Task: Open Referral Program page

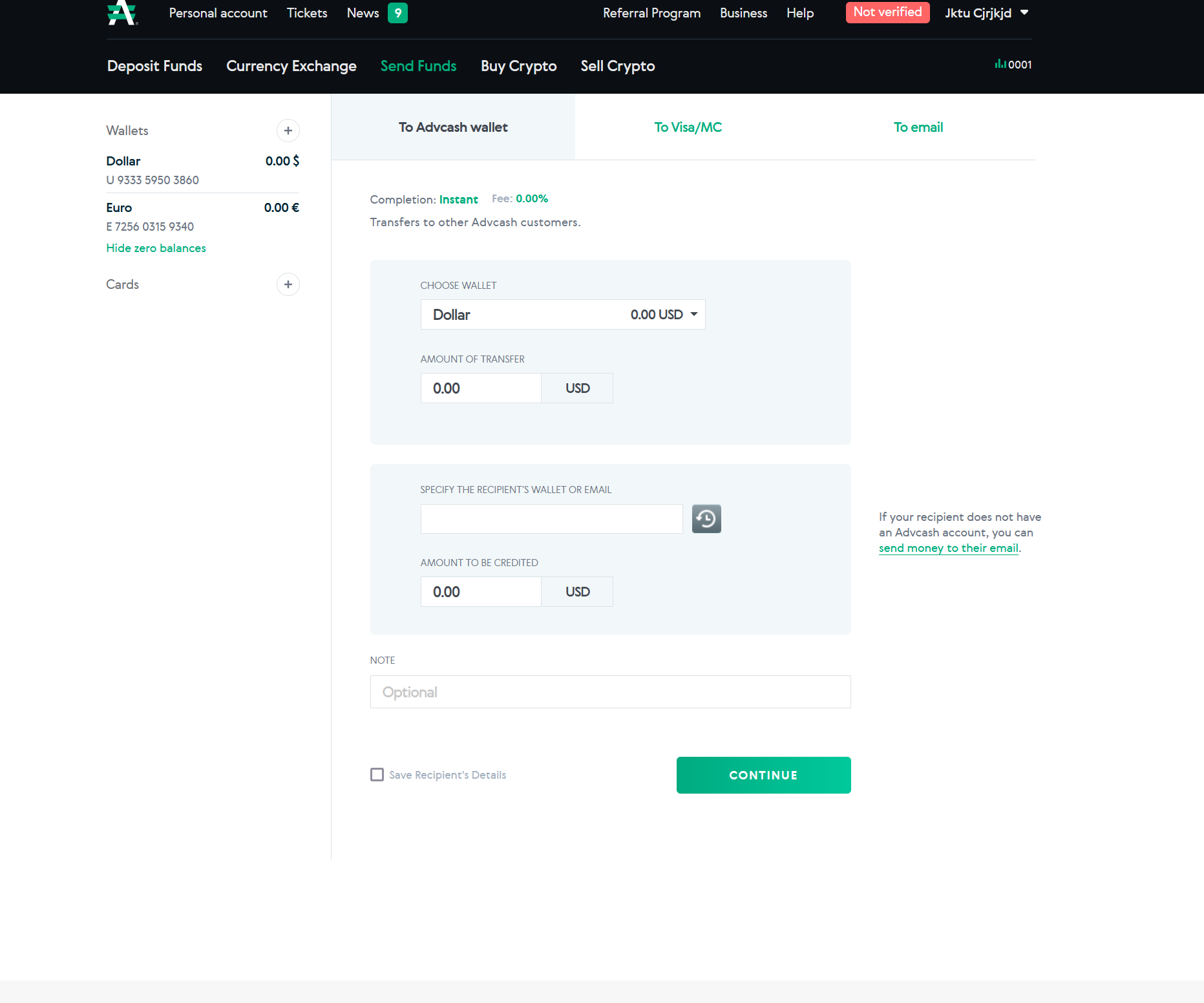Action: 651,13
